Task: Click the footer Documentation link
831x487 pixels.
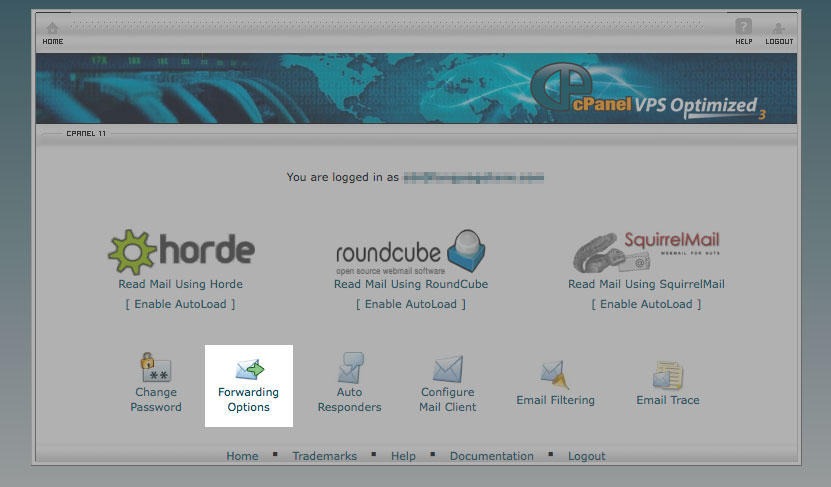Action: click(492, 456)
